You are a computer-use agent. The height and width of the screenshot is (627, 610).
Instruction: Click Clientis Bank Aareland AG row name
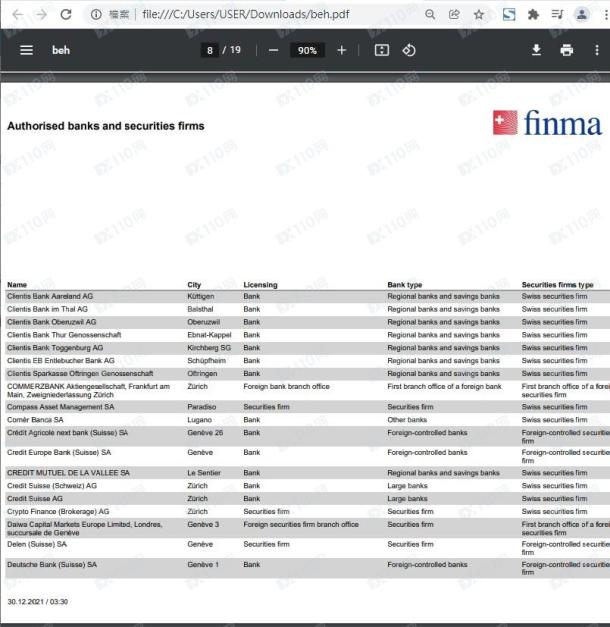click(x=50, y=296)
